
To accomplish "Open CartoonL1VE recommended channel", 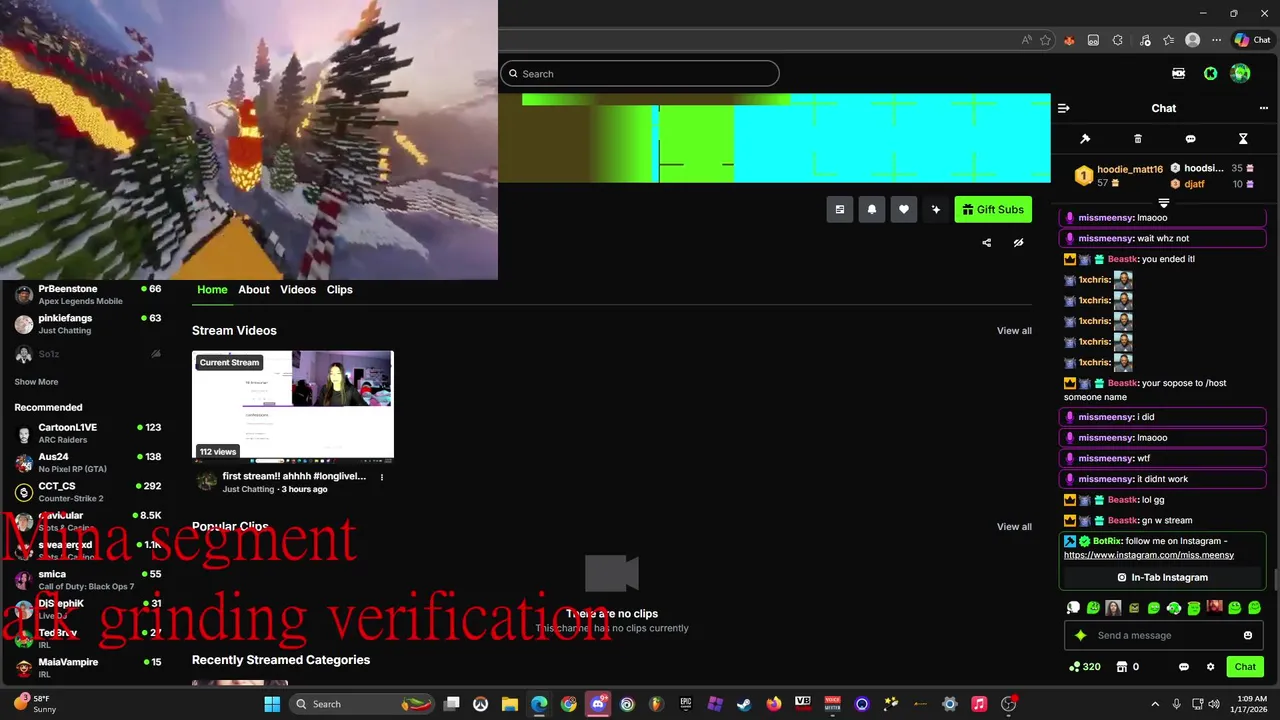I will click(88, 433).
